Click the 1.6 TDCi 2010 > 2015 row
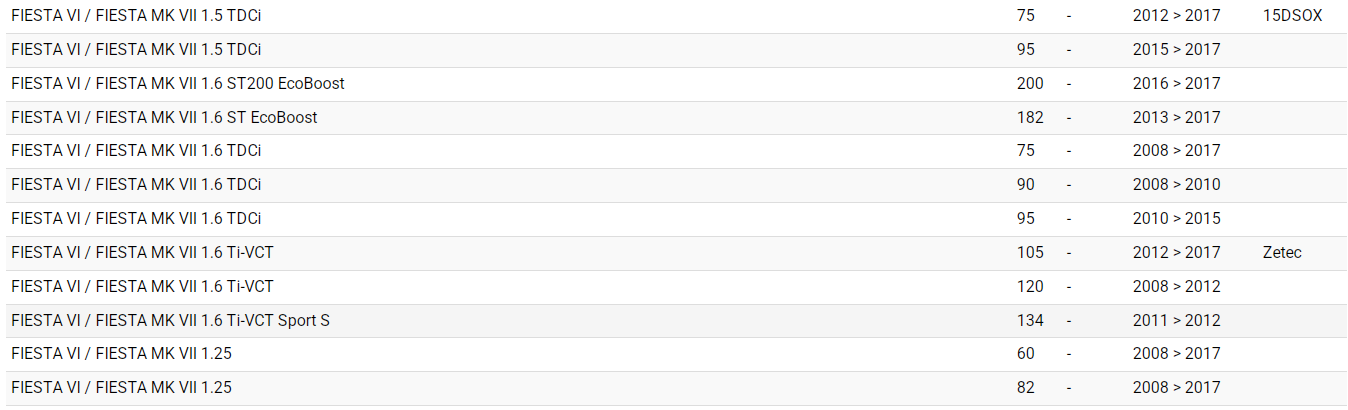Viewport: 1348px width, 410px height. pyautogui.click(x=136, y=219)
